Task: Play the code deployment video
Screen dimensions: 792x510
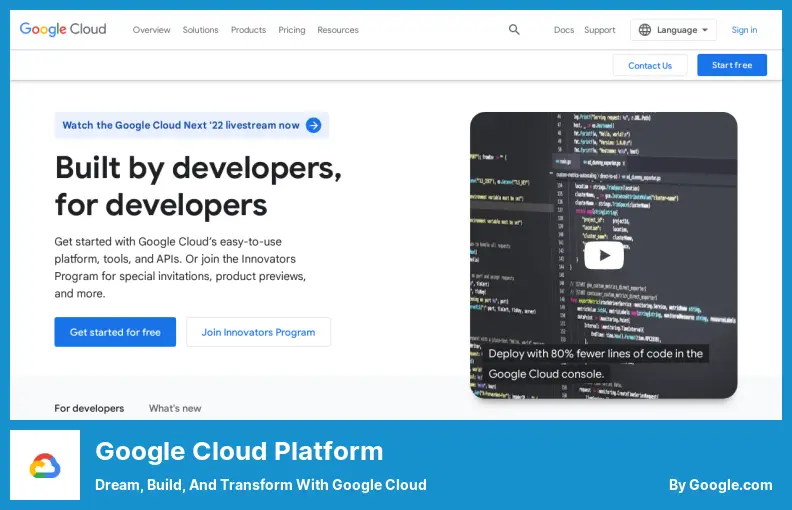Action: click(x=604, y=256)
